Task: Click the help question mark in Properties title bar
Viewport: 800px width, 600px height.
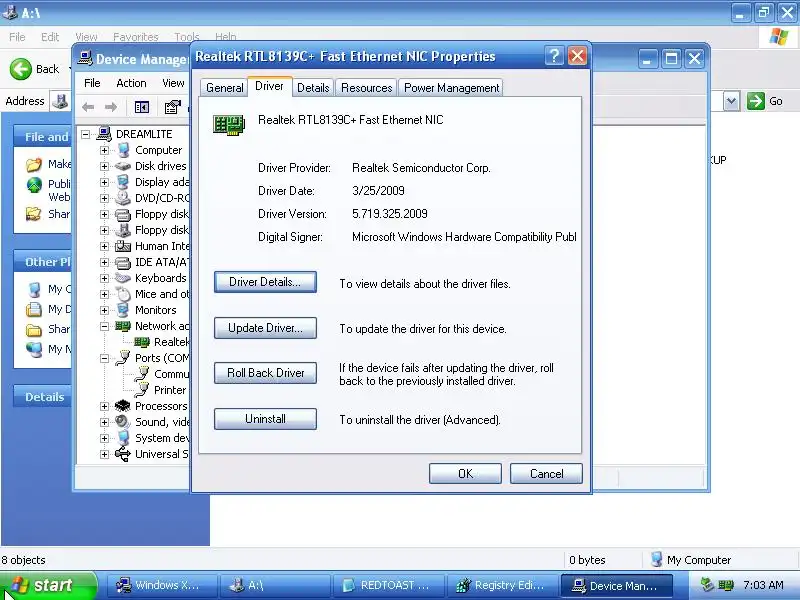Action: click(554, 56)
